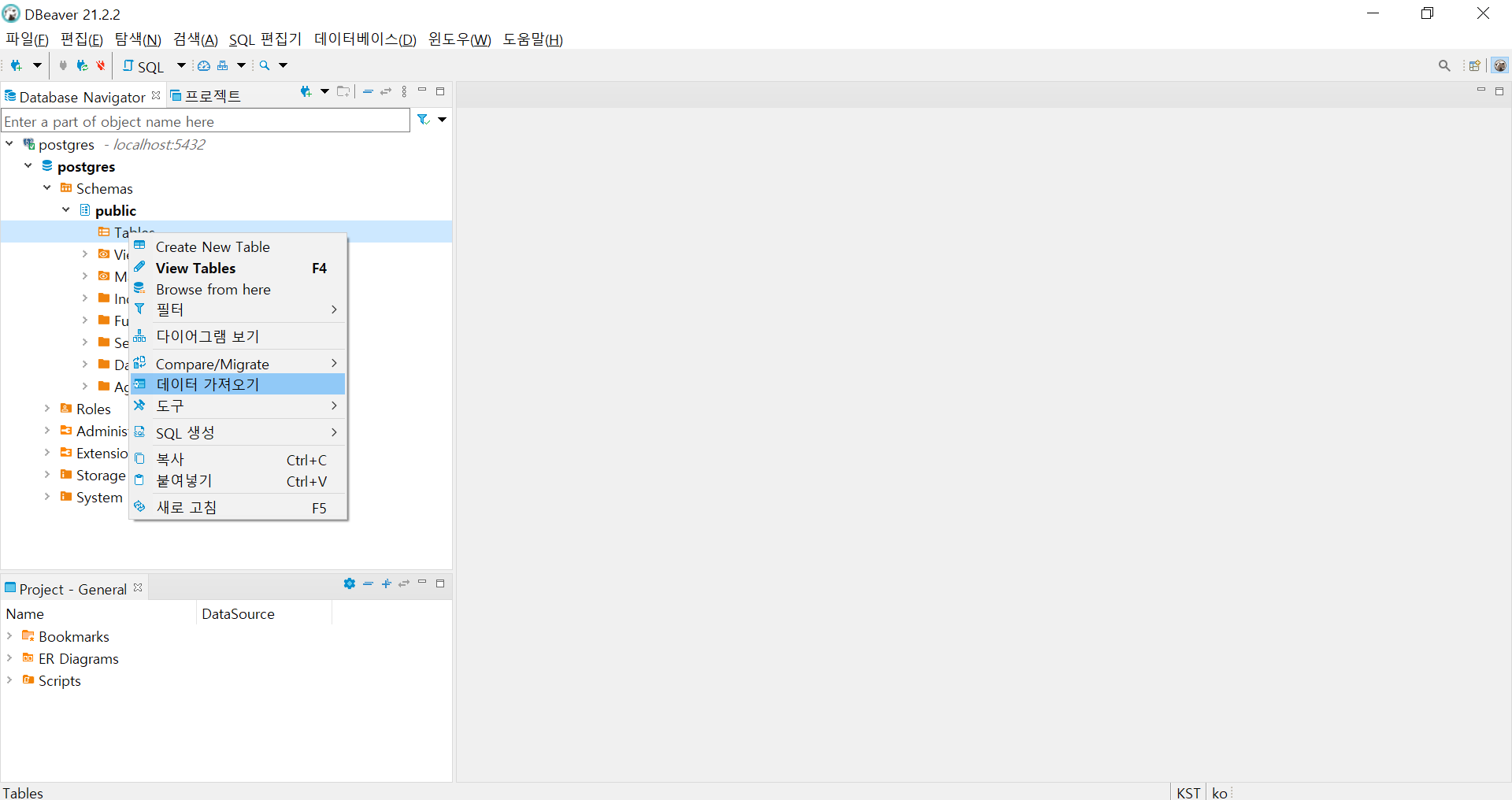The height and width of the screenshot is (800, 1512).
Task: Open the 데이터베이스(D) menu
Action: tap(365, 39)
